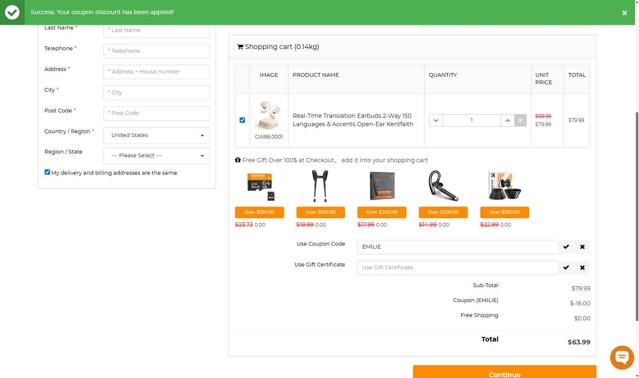This screenshot has height=378, width=639.
Task: Click the City input field
Action: [156, 92]
